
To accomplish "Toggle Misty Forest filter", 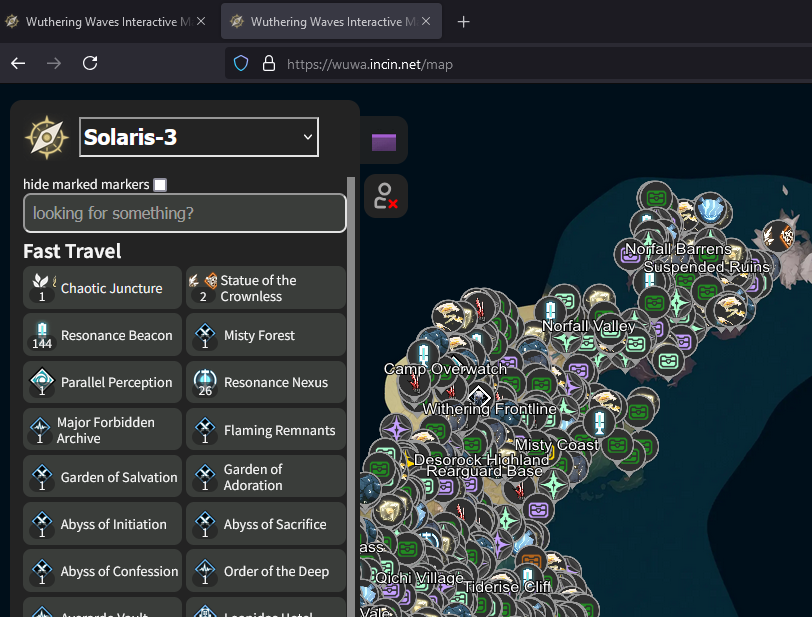I will (266, 335).
